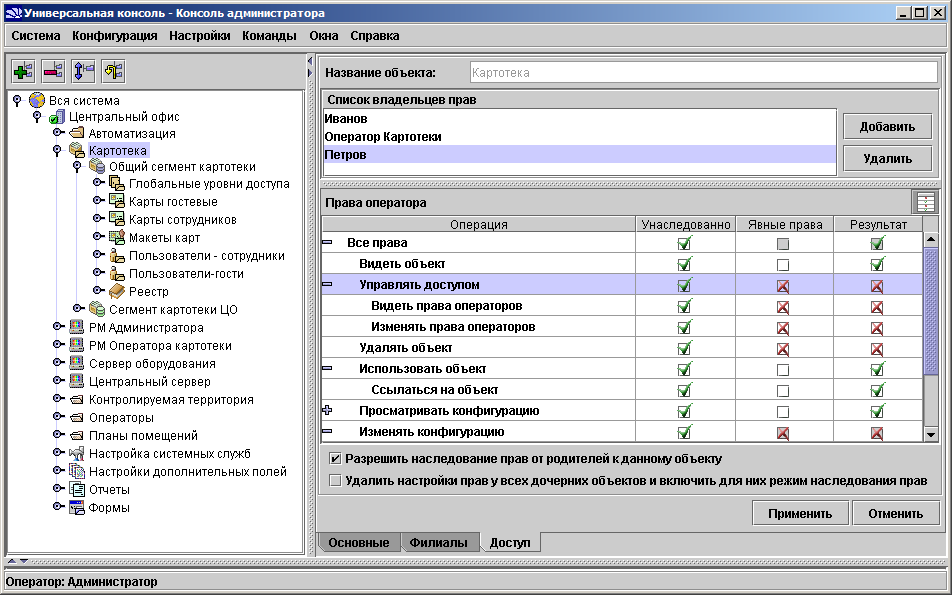This screenshot has width=952, height=595.
Task: Click the Удалить button
Action: click(x=887, y=158)
